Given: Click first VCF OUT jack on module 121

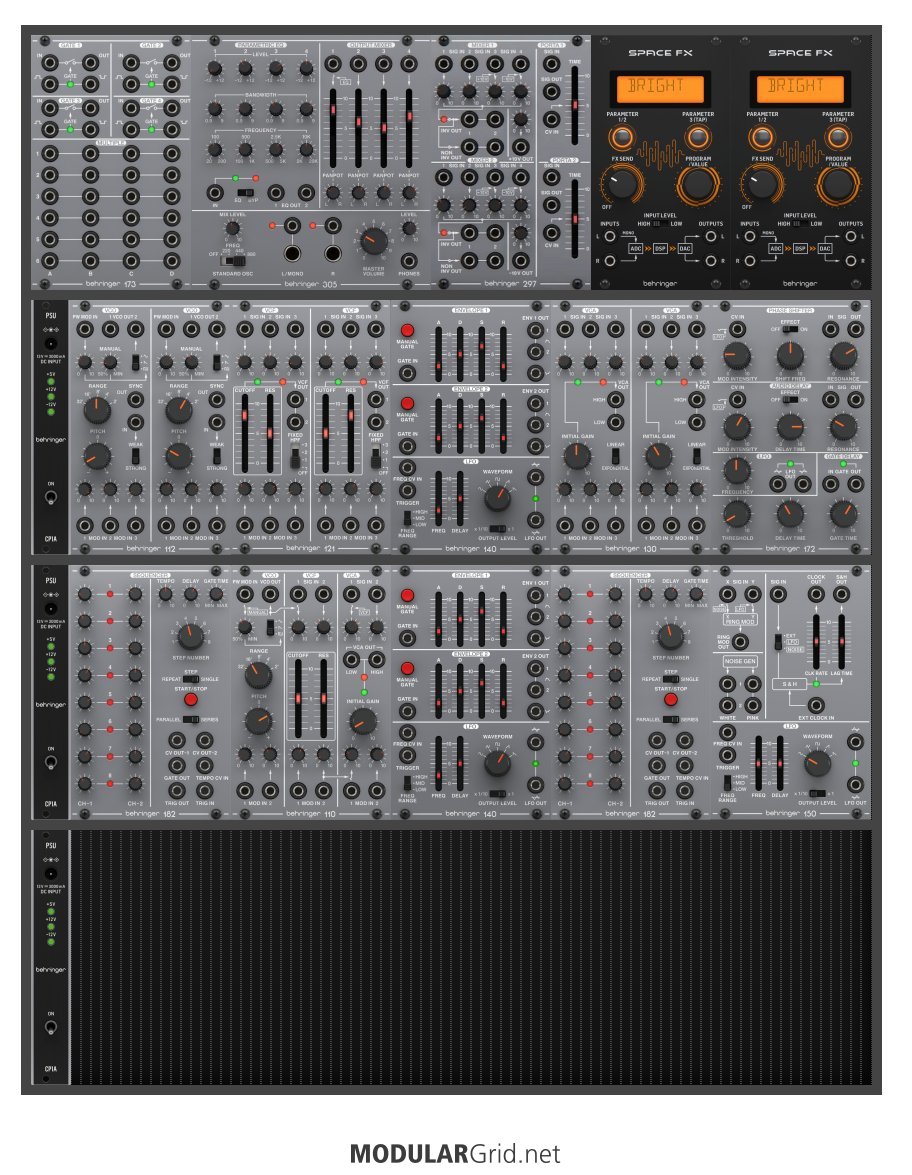Looking at the screenshot, I should click(296, 399).
